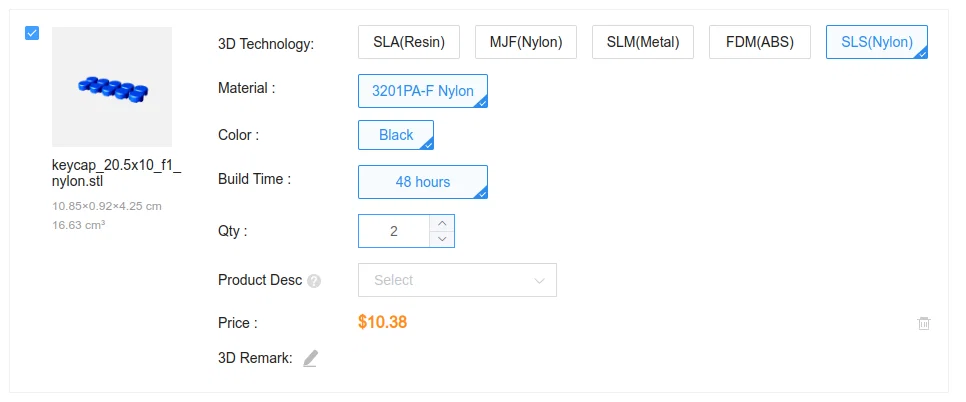The height and width of the screenshot is (402, 966).
Task: Delete this item with the trash icon
Action: click(x=924, y=323)
